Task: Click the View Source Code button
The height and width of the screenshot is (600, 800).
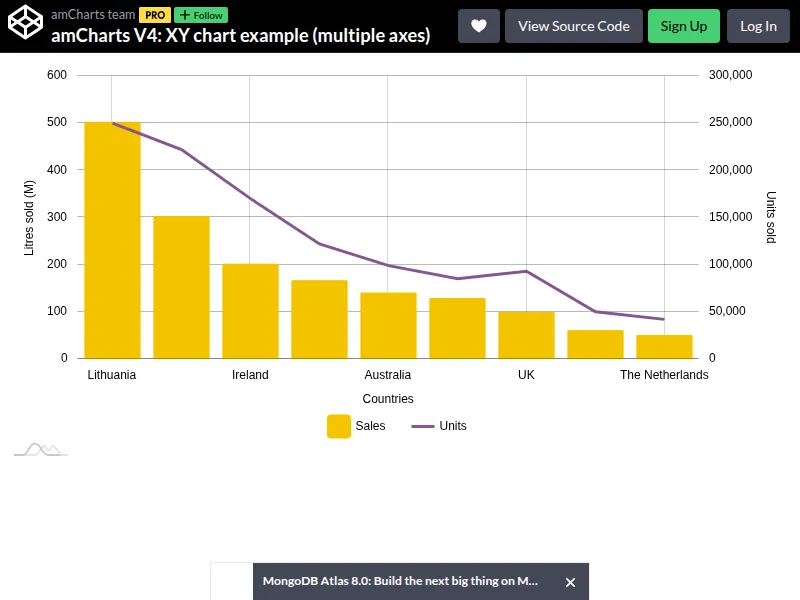Action: (x=573, y=26)
